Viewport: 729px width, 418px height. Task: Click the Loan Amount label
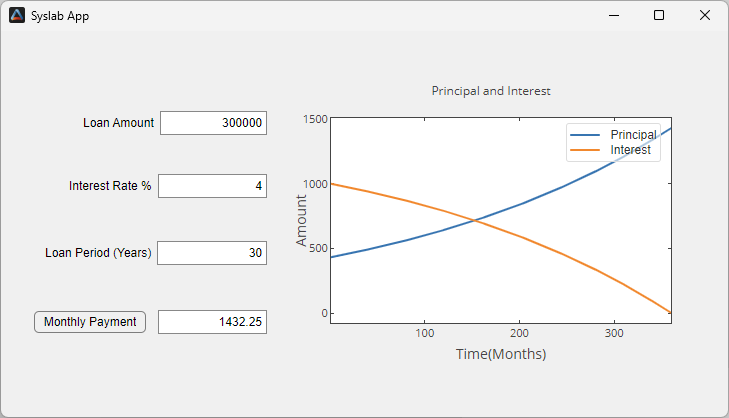(118, 123)
